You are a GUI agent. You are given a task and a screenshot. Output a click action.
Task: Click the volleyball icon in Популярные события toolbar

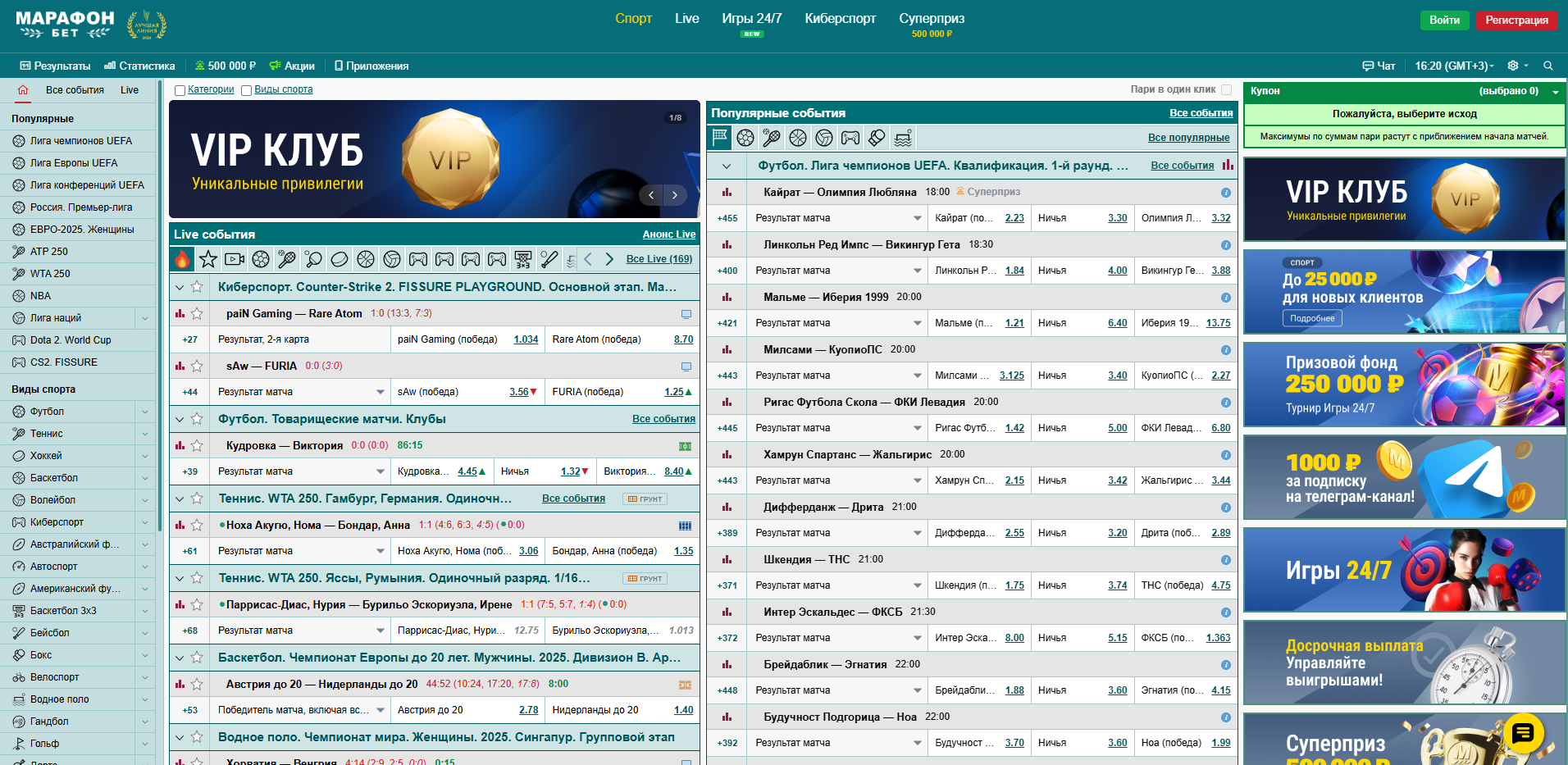(824, 138)
